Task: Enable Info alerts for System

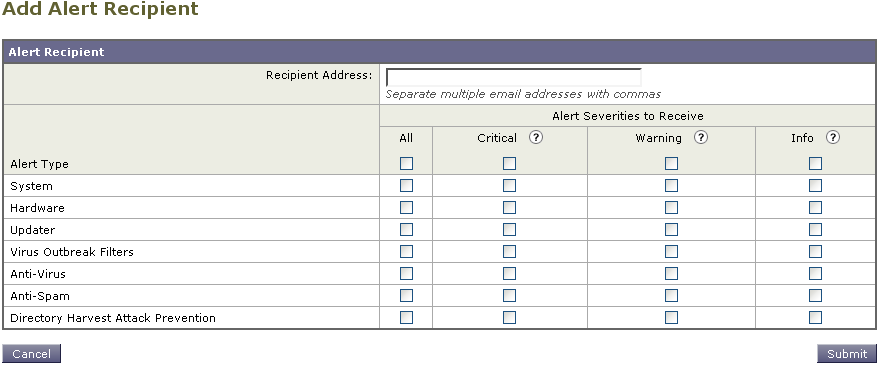Action: (815, 185)
